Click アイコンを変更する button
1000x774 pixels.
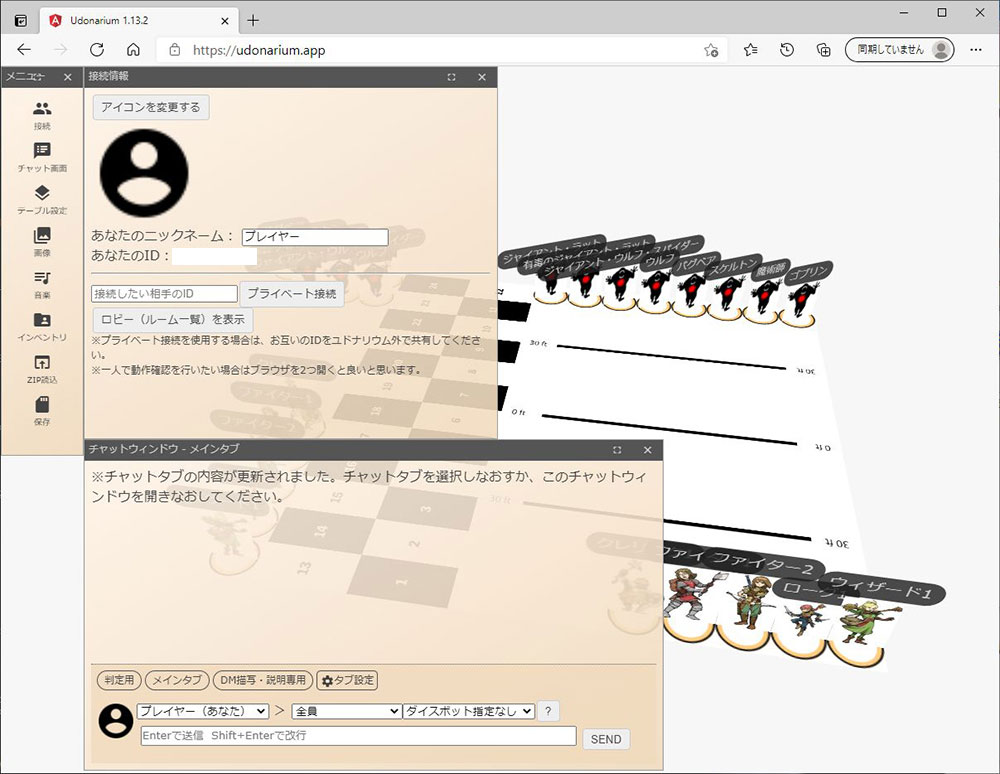(151, 107)
